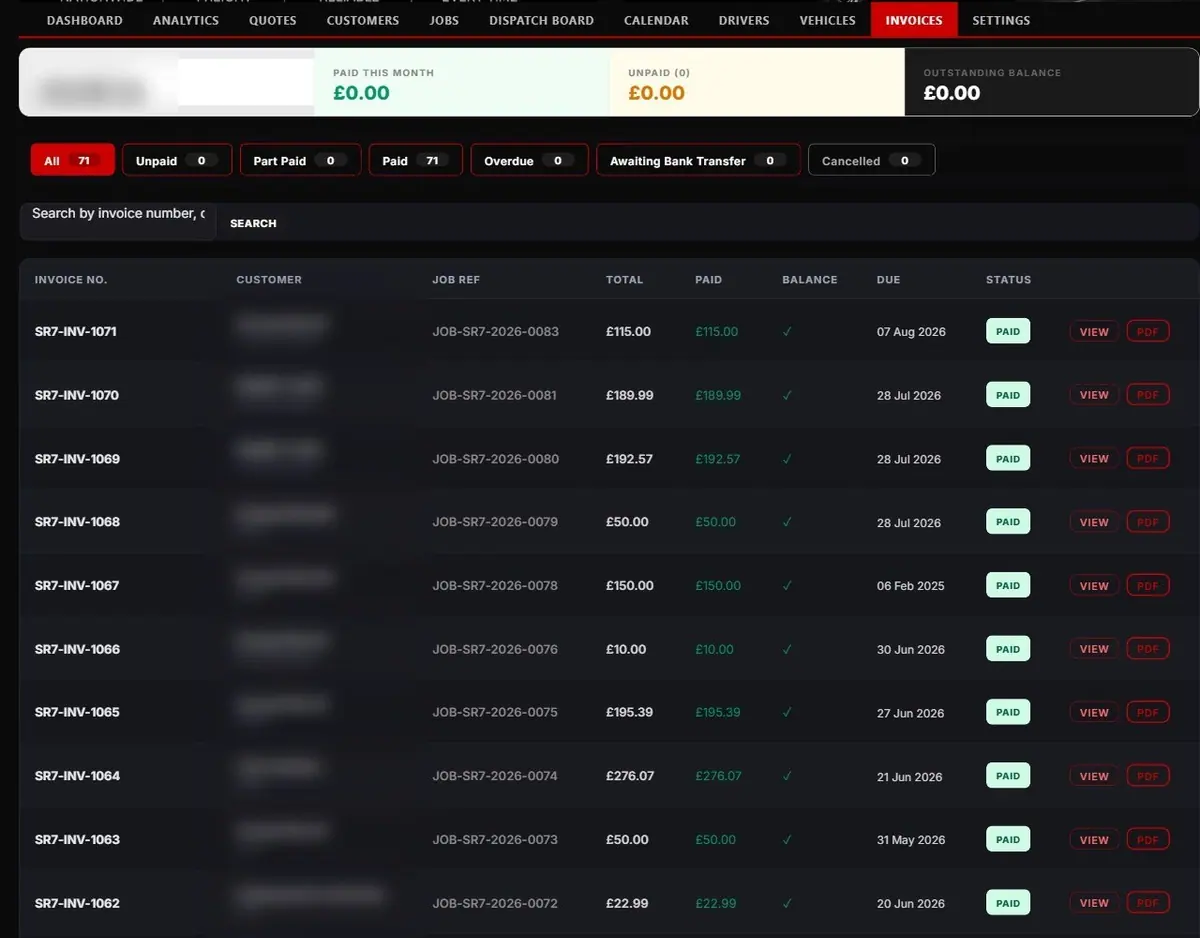Click invoice number SR7-INV-1069
1200x938 pixels.
(77, 459)
